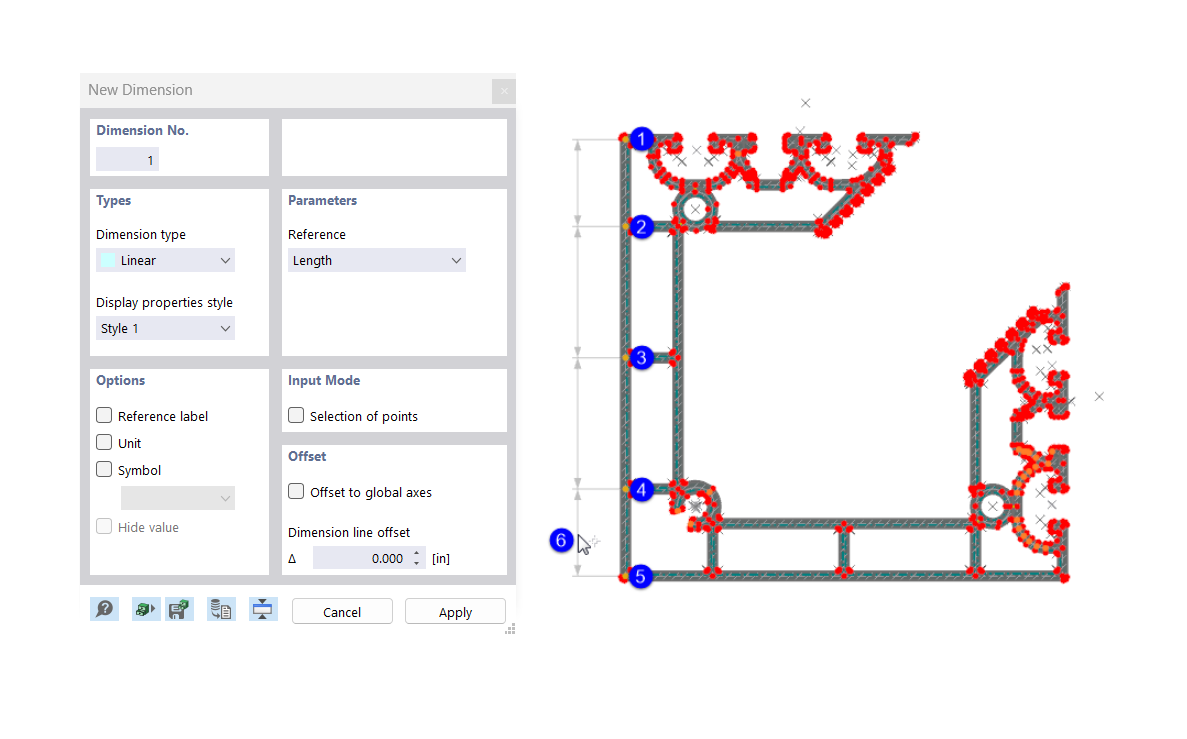Open units and decimal places settings via the database icon
This screenshot has height=739, width=1187.
pos(221,609)
